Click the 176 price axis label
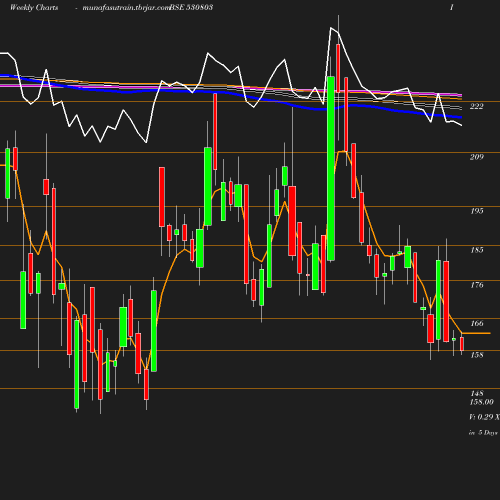Viewport: 500px width, 500px height. (x=477, y=285)
